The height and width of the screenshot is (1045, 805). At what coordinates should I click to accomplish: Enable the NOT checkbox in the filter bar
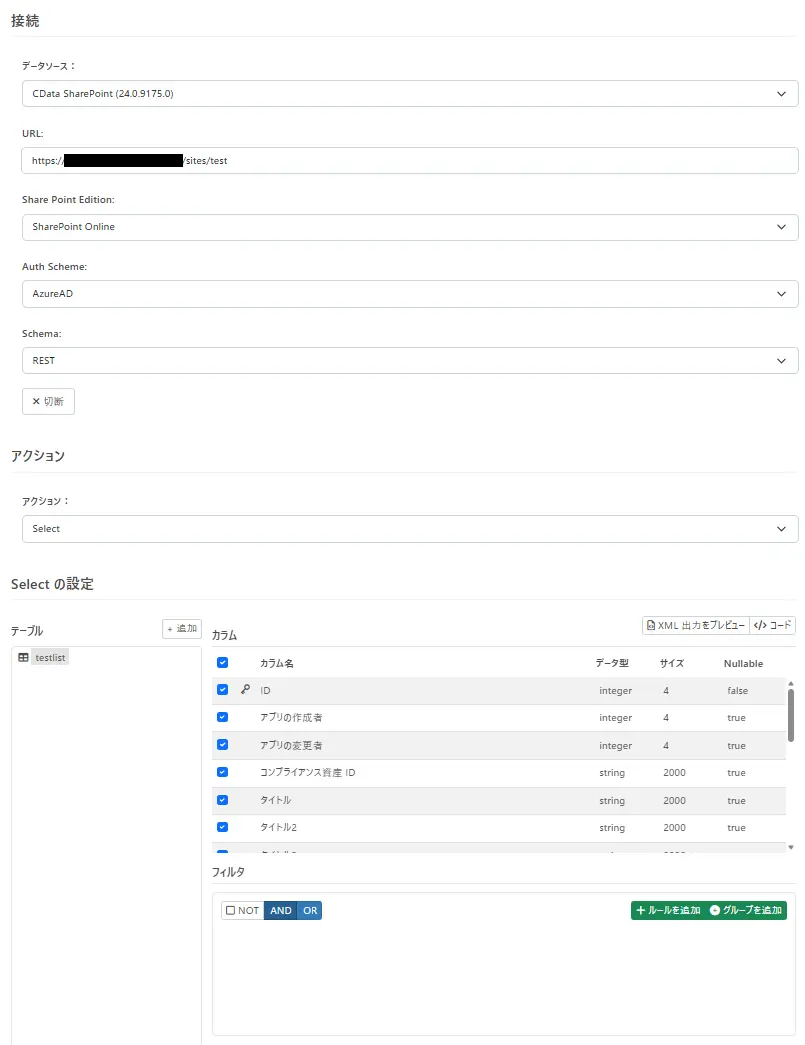(229, 910)
